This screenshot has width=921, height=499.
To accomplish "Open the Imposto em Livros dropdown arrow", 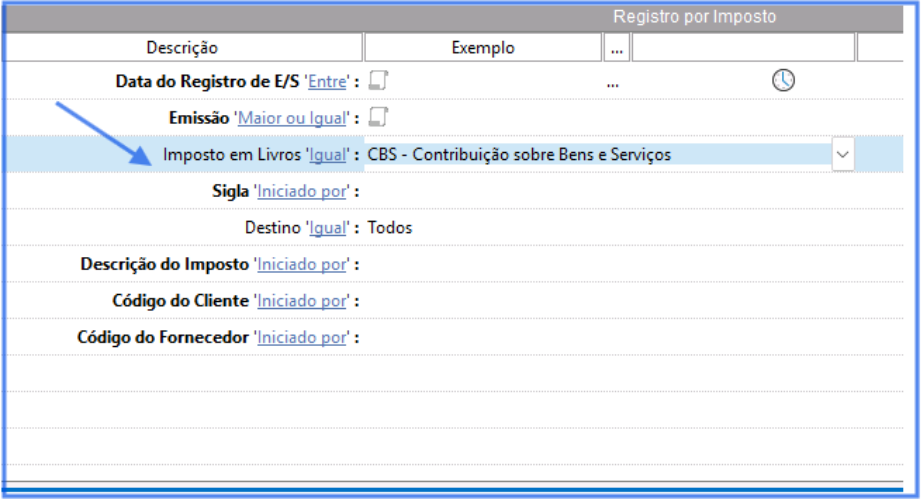I will point(842,154).
